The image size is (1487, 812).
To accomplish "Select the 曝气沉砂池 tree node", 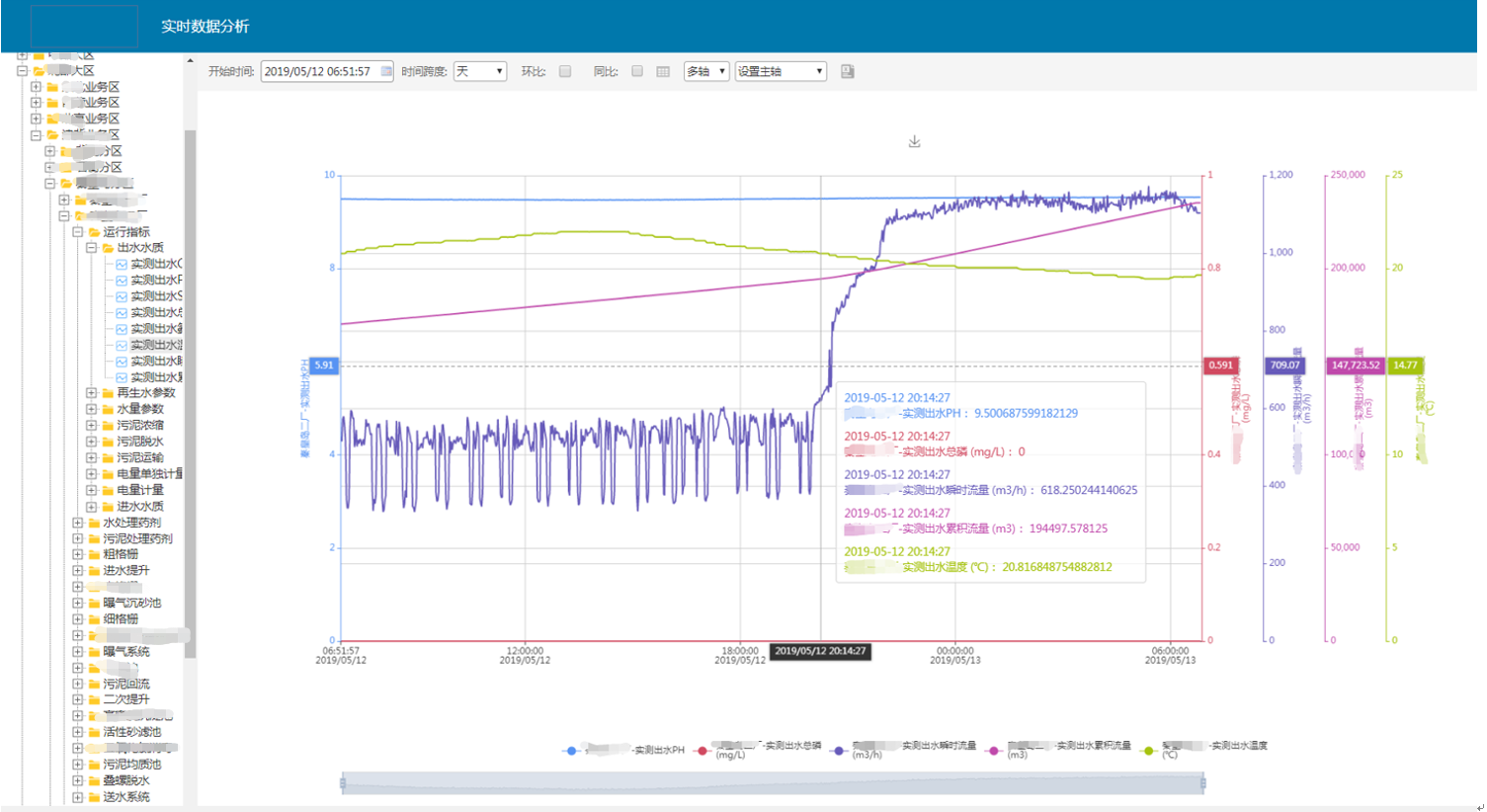I will click(x=131, y=603).
